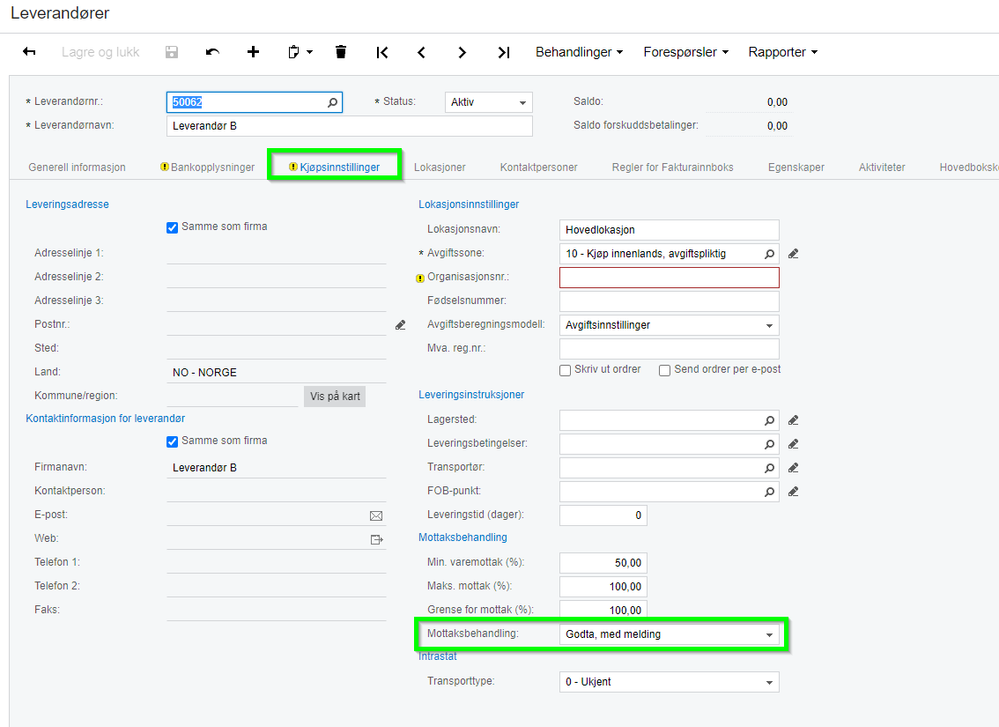Expand Avgiftsberegningsmodell dropdown
Image resolution: width=999 pixels, height=727 pixels.
[x=669, y=325]
